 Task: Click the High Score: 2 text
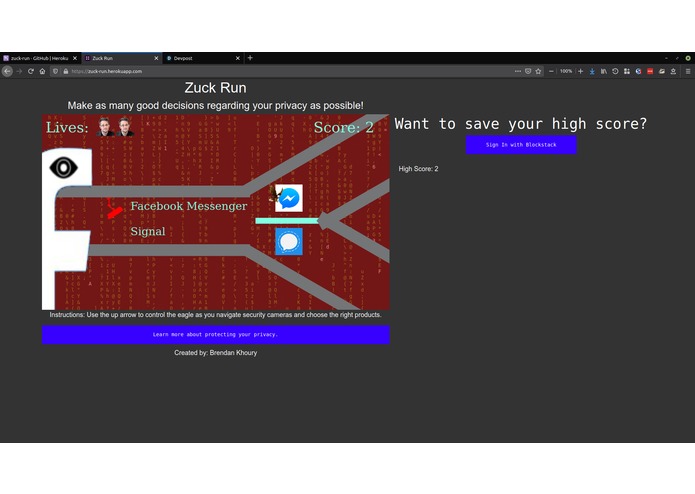point(418,169)
